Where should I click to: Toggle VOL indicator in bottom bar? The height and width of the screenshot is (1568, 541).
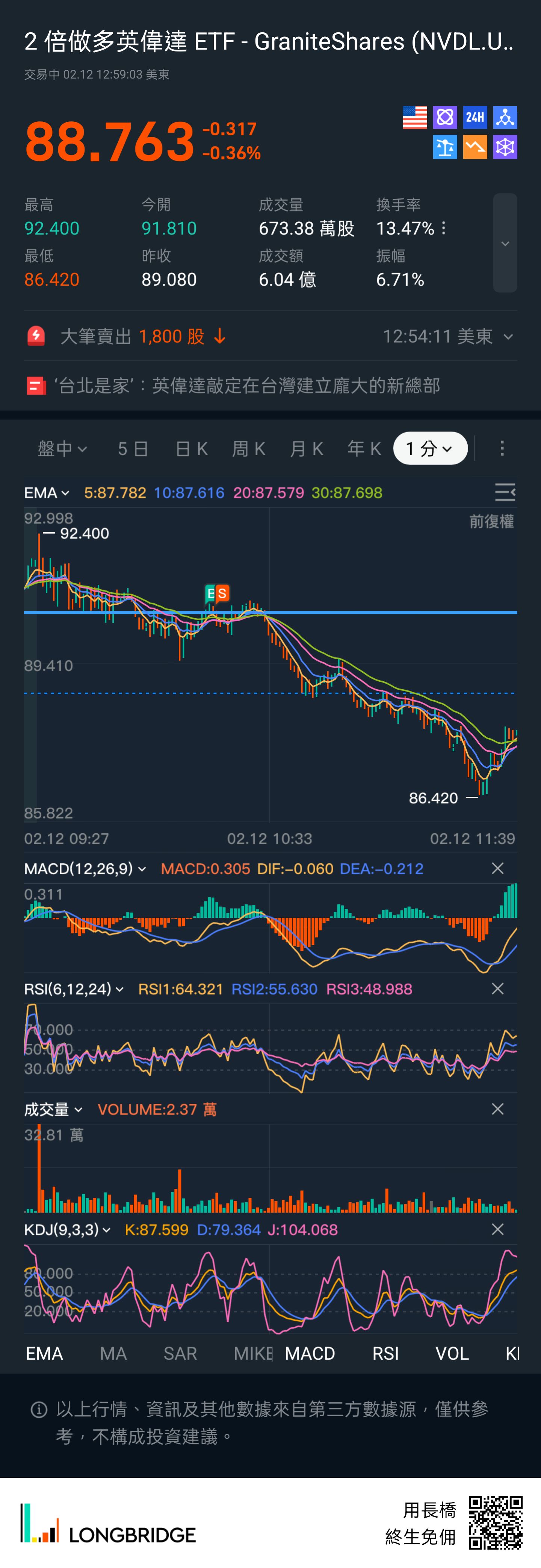tap(452, 1353)
